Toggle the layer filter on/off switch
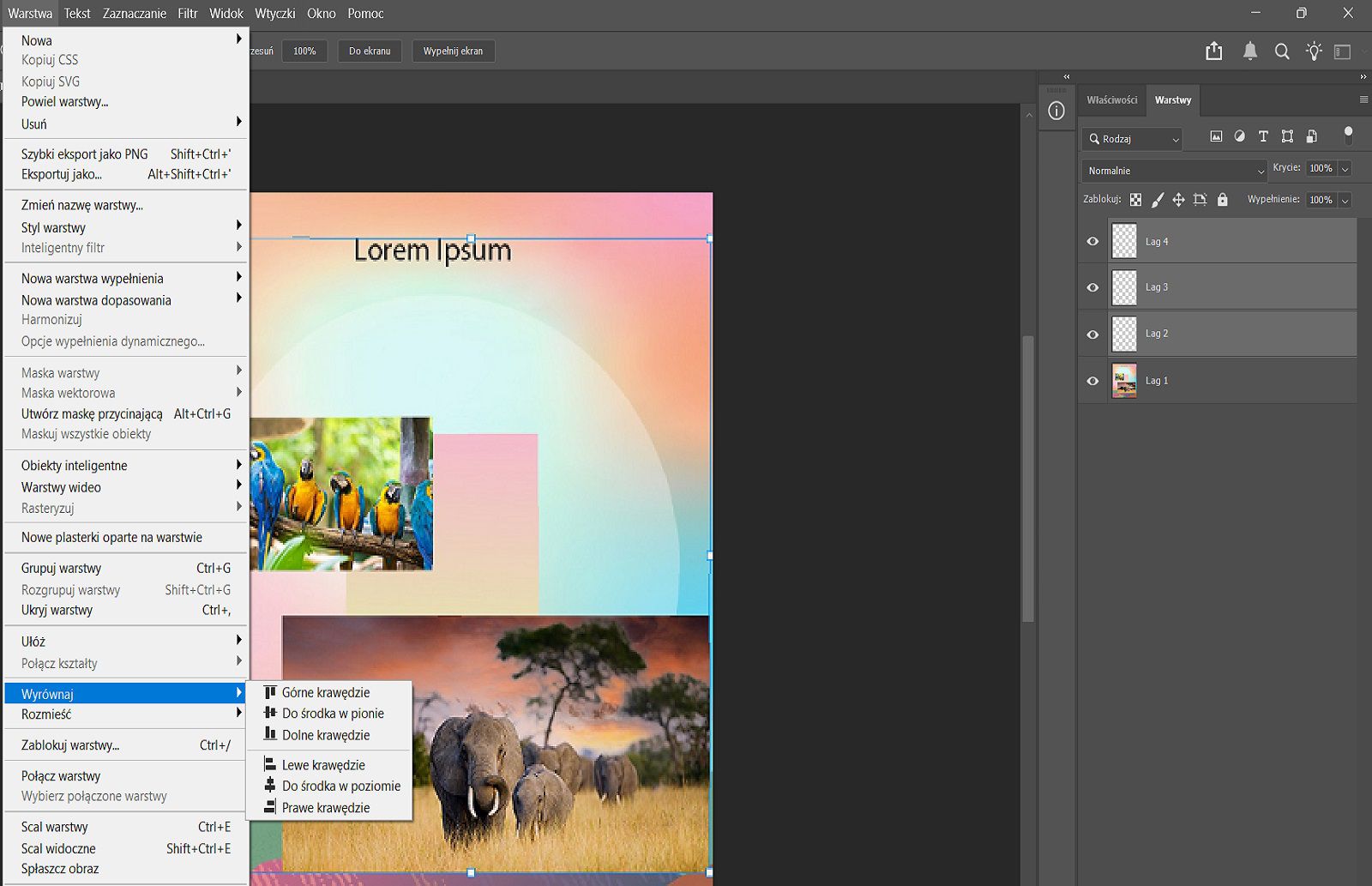Image resolution: width=1372 pixels, height=886 pixels. pyautogui.click(x=1348, y=135)
